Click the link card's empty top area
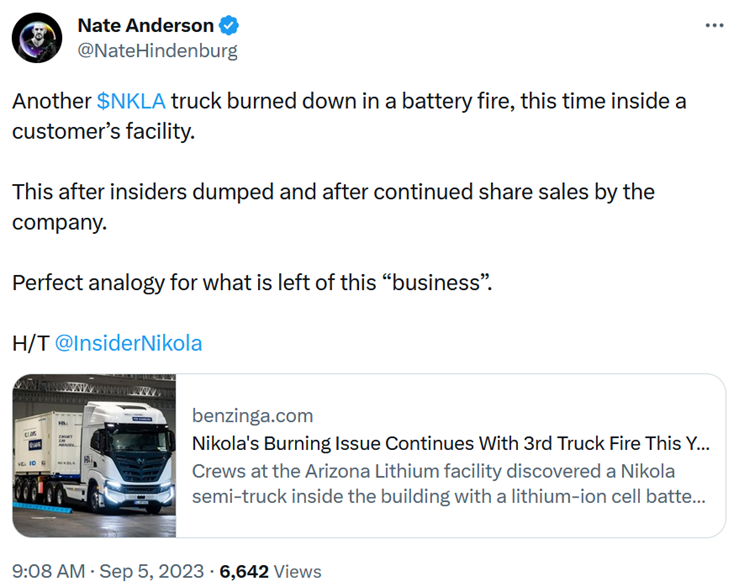 tap(451, 389)
